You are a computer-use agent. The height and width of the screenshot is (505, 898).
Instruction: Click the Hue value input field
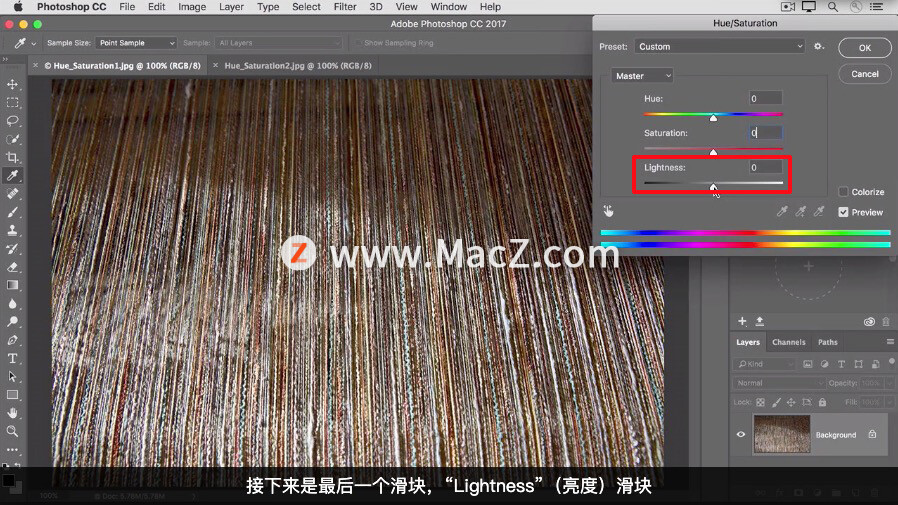pos(765,98)
